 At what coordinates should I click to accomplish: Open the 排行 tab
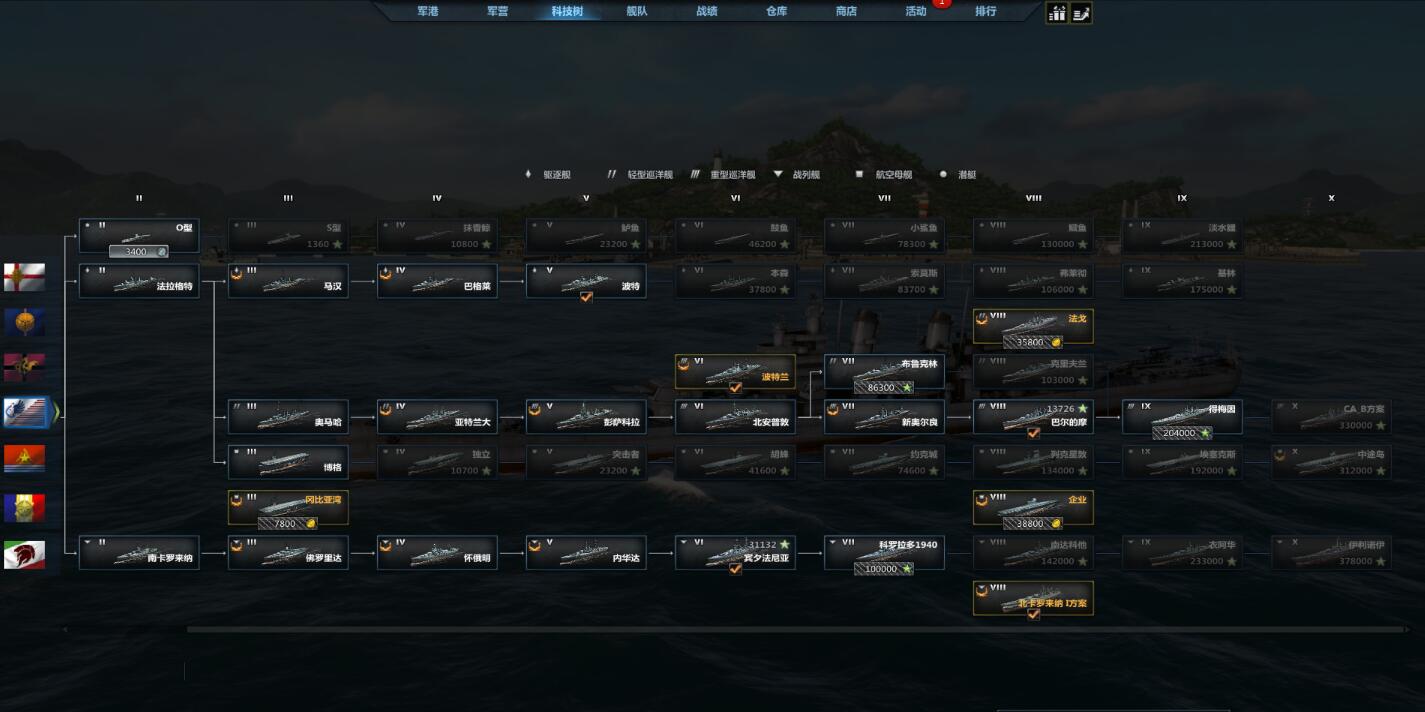(986, 11)
